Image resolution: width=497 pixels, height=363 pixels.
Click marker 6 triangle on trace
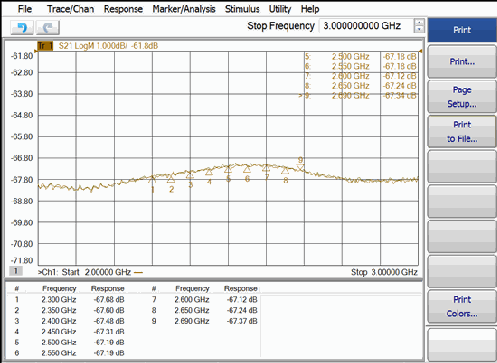247,169
